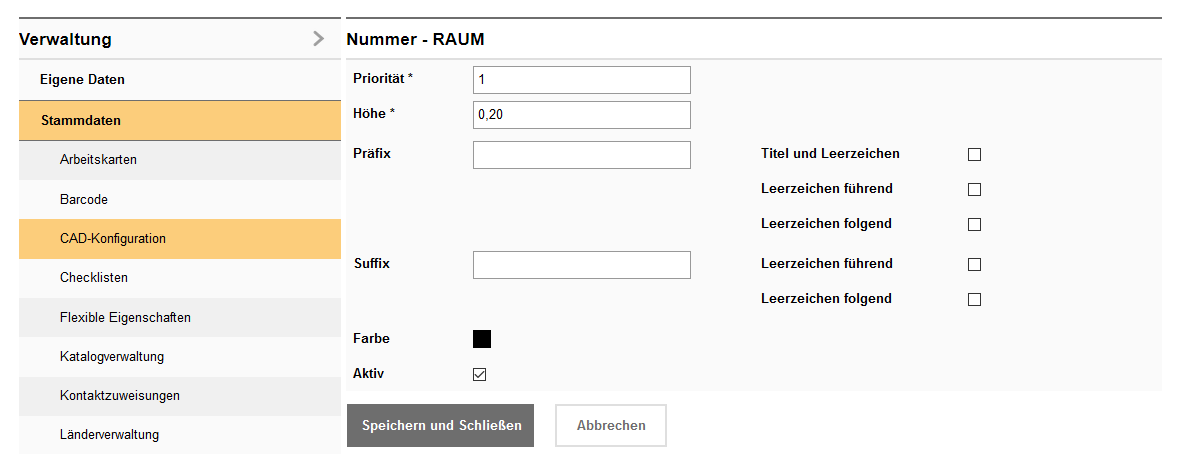Select Stammdaten menu section
Screen dimensions: 1182x454
coord(80,120)
